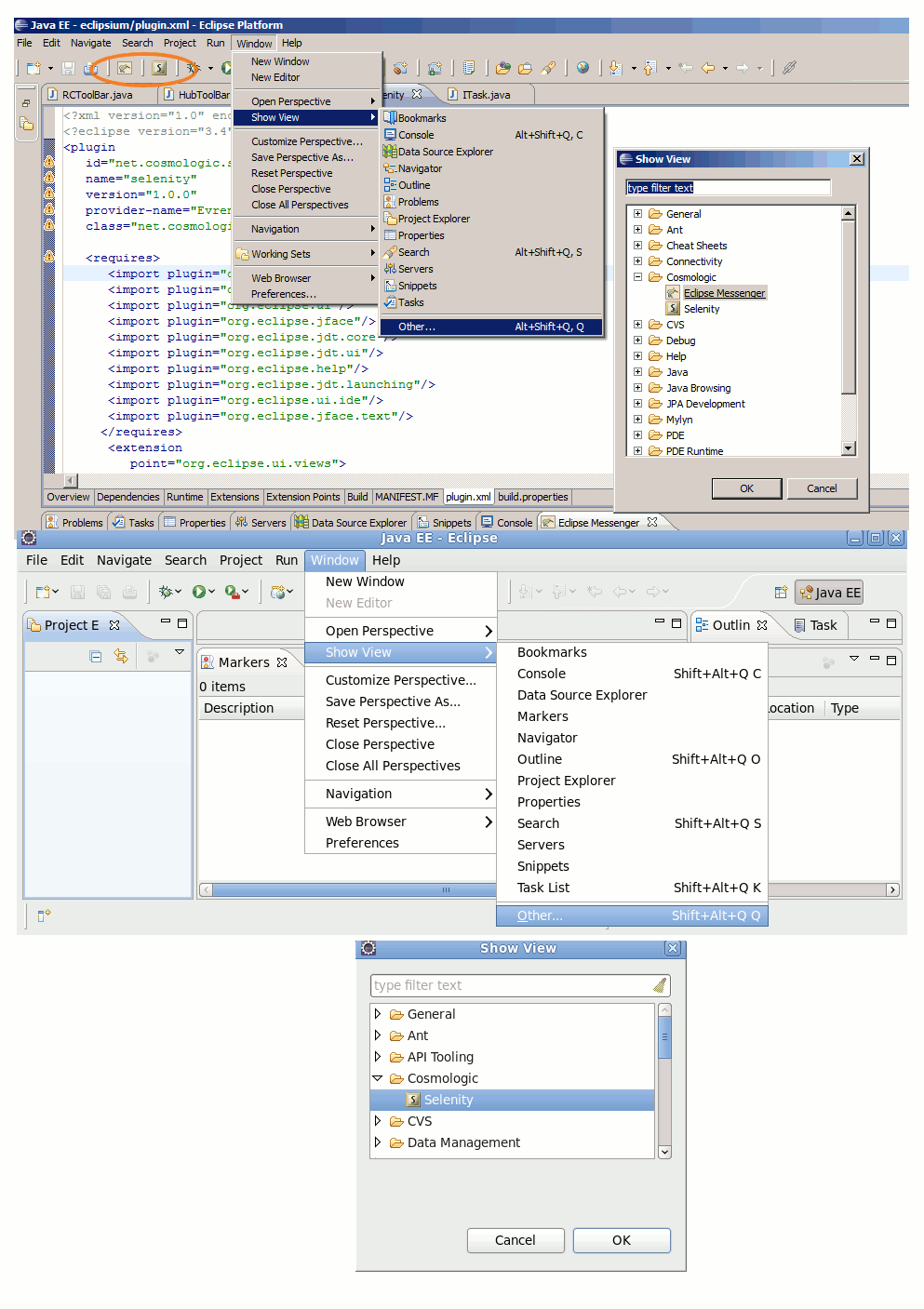This screenshot has height=1309, width=924.
Task: Click the scrollbar of the tree listing Data Management
Action: click(x=664, y=1081)
